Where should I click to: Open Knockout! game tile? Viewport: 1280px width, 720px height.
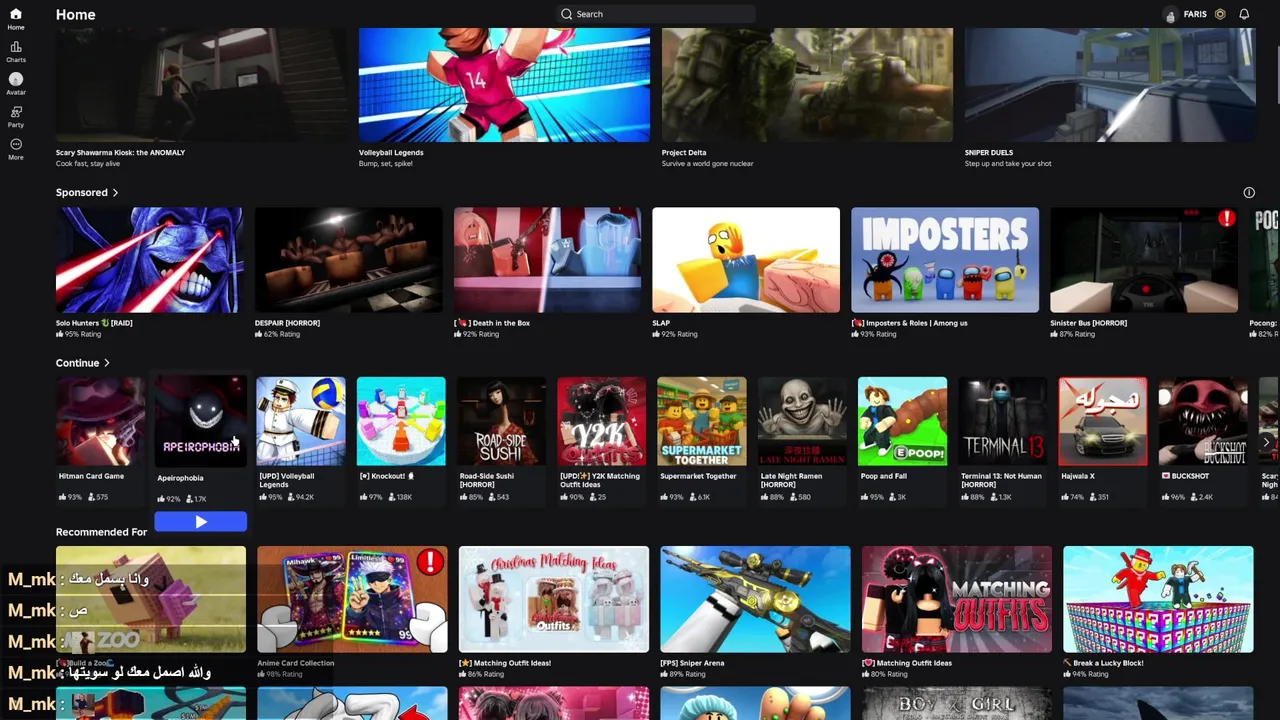click(x=401, y=421)
